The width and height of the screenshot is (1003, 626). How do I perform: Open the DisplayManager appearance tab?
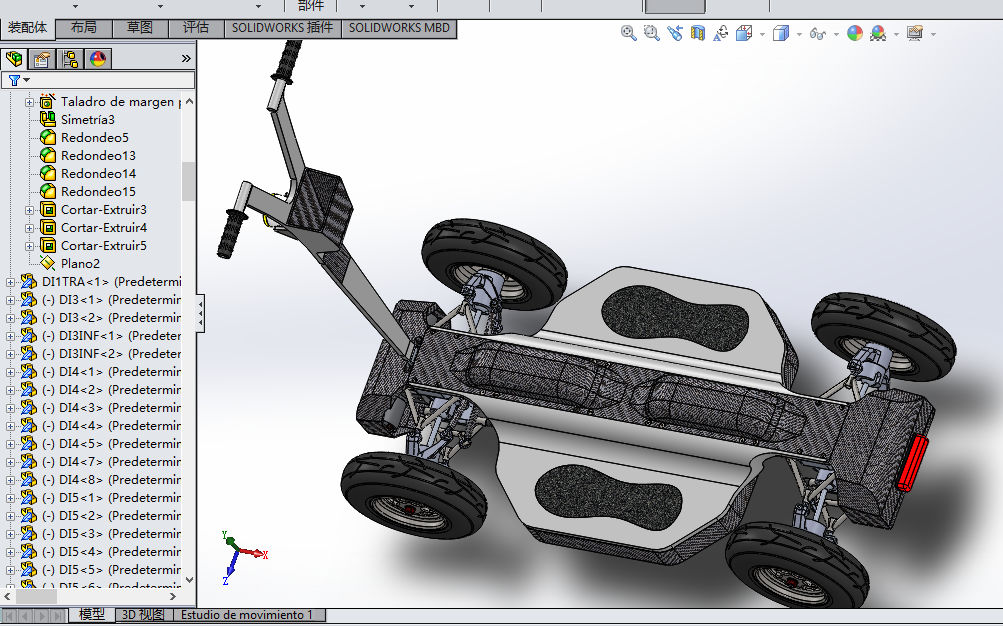click(x=98, y=58)
